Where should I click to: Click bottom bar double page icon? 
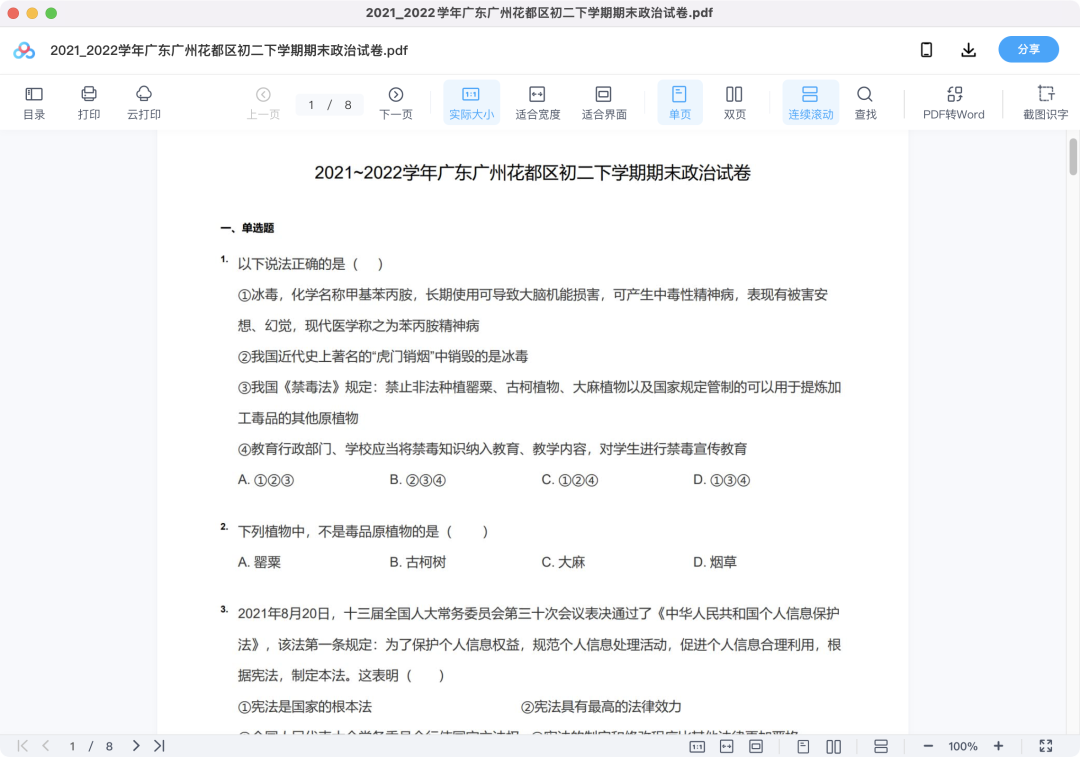[x=833, y=746]
